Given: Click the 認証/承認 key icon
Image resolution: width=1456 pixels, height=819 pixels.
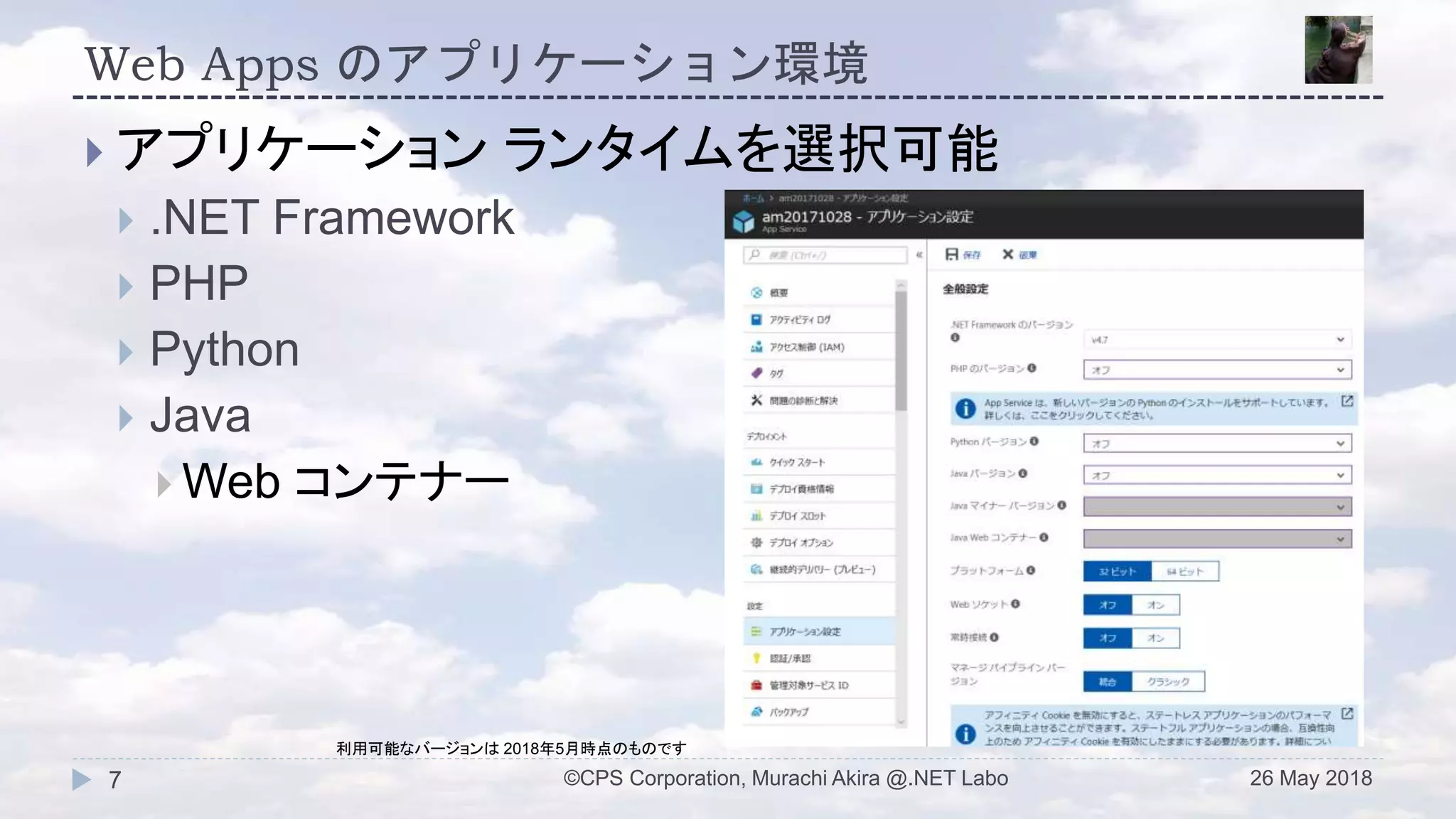Looking at the screenshot, I should [756, 658].
